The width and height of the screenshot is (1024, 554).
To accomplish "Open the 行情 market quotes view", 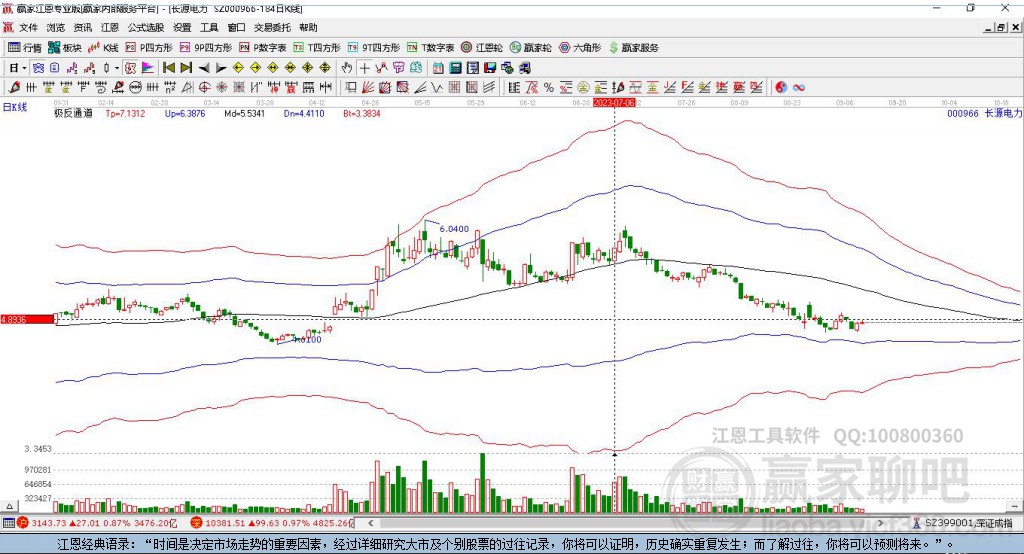I will click(x=25, y=48).
